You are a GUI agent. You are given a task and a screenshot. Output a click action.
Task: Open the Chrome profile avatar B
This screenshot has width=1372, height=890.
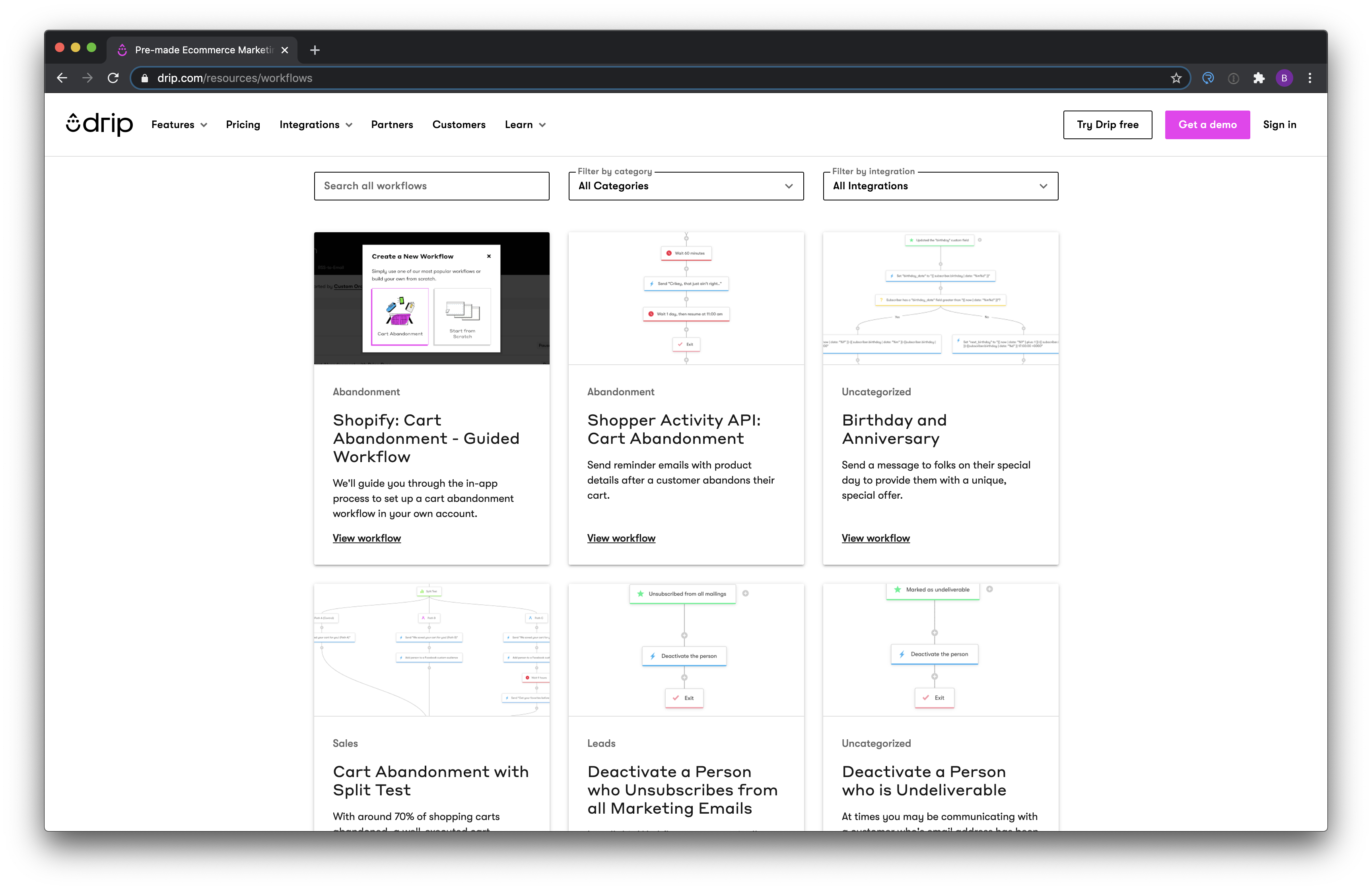(1284, 78)
